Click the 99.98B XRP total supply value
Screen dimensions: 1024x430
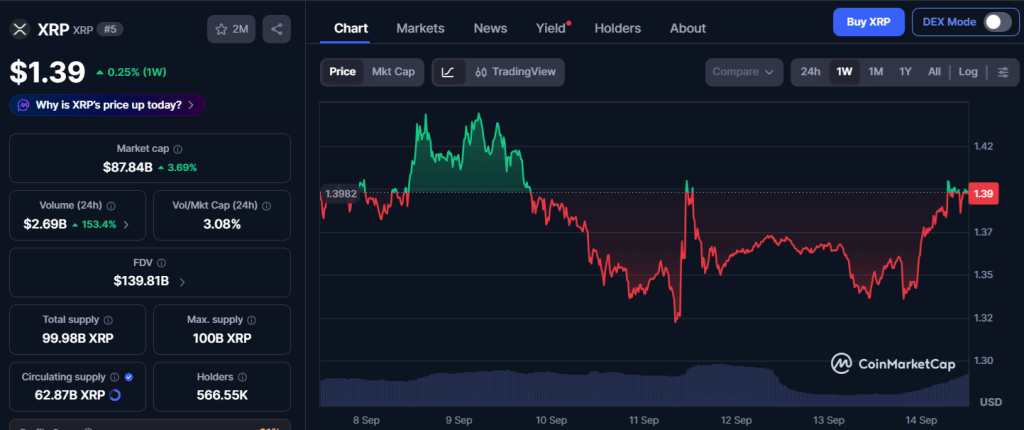click(78, 338)
